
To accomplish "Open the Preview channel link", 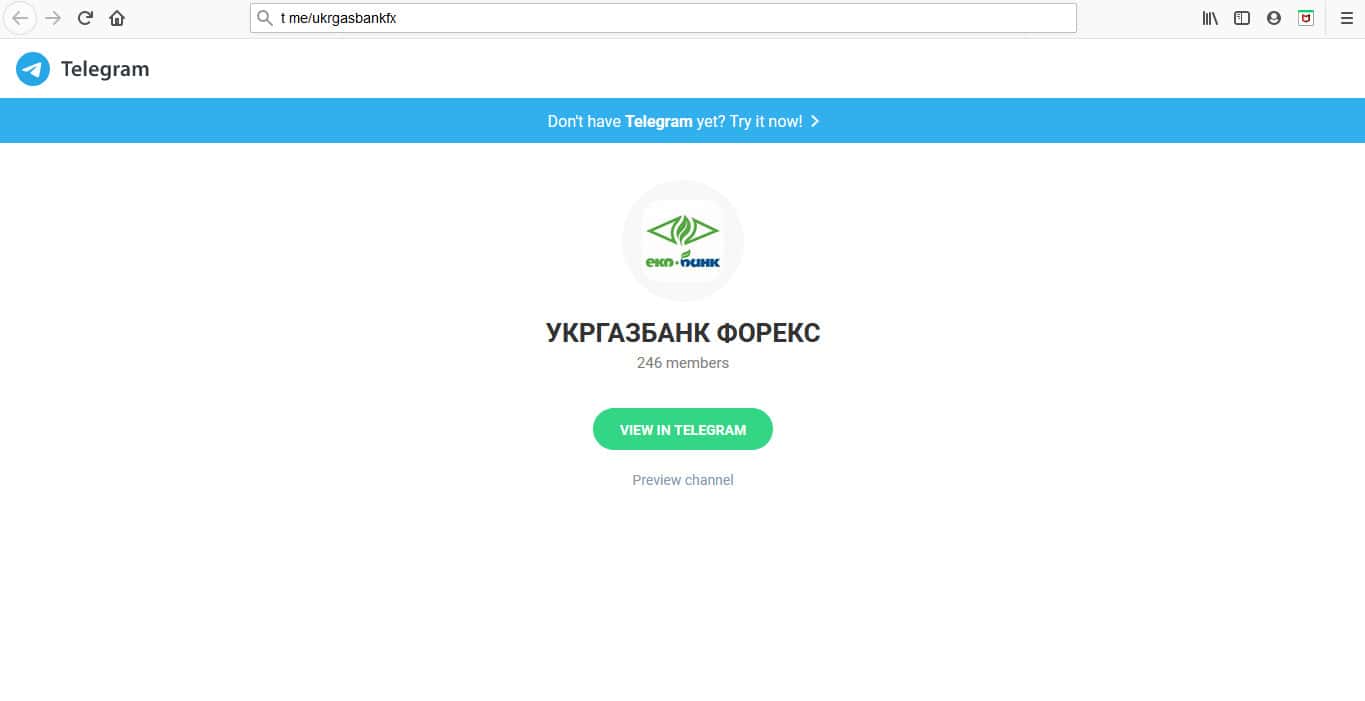I will [x=683, y=480].
